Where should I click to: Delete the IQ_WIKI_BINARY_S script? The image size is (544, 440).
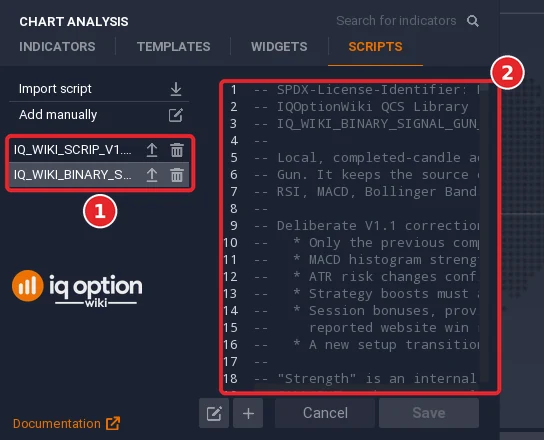177,175
